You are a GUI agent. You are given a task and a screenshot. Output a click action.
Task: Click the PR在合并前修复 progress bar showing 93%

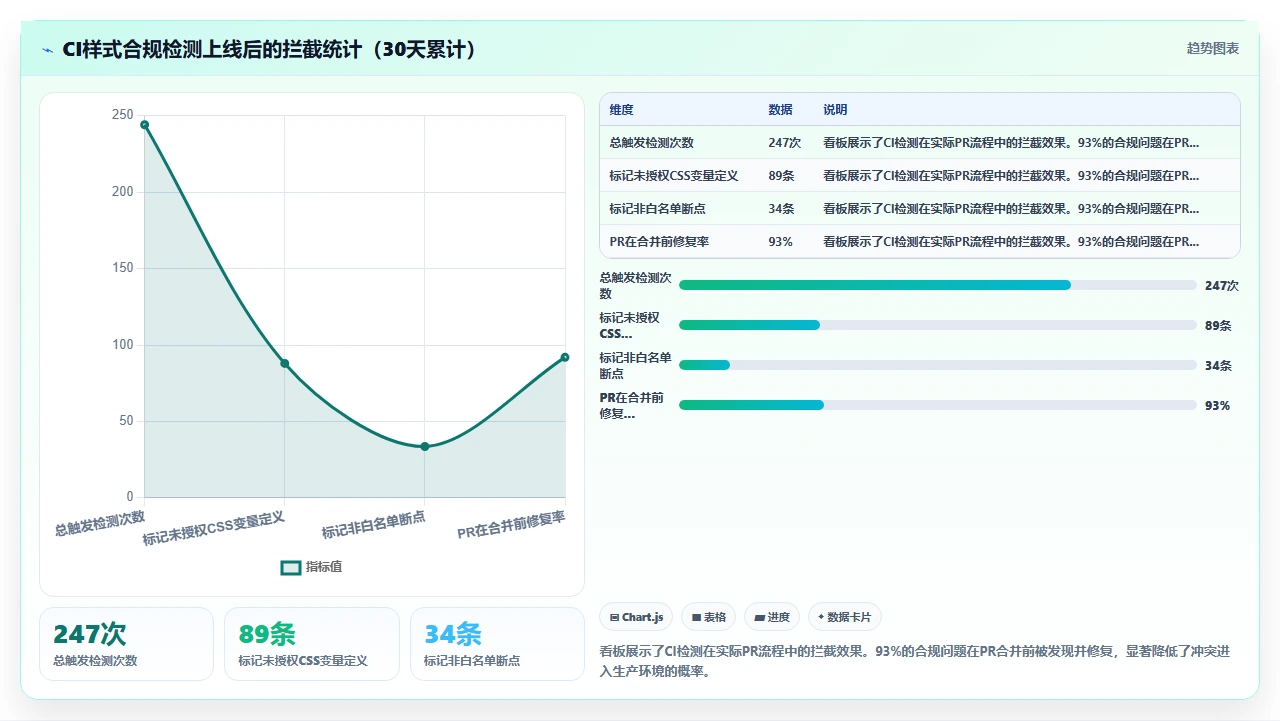(x=938, y=405)
